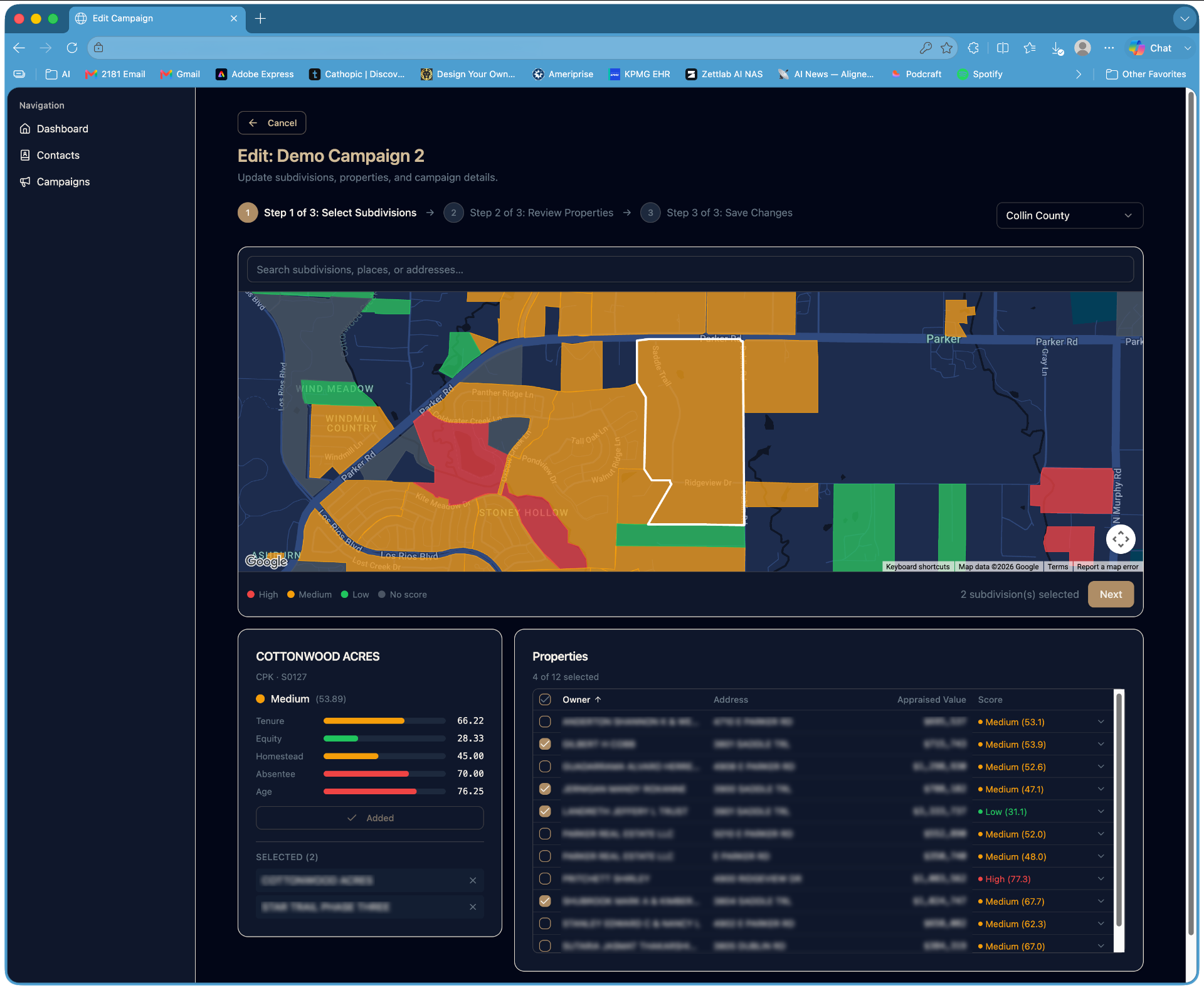Image resolution: width=1204 pixels, height=990 pixels.
Task: Expand the Medium (48.0) row details
Action: point(1101,856)
